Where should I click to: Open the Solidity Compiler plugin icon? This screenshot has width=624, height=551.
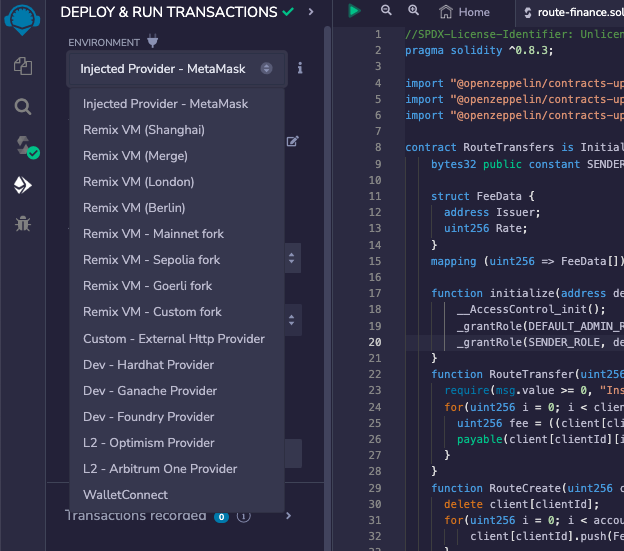[22, 146]
